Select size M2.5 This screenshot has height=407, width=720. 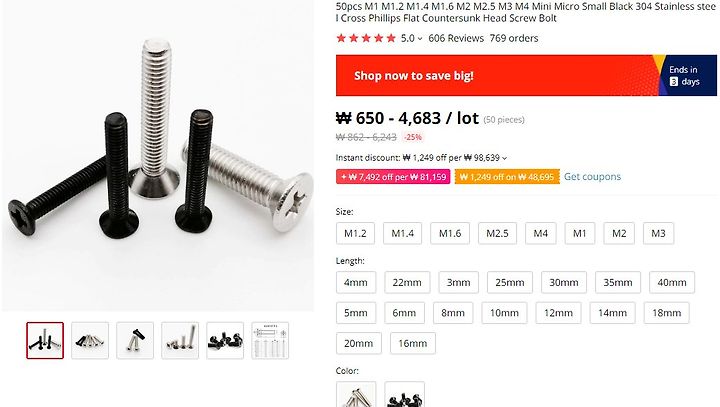point(497,233)
